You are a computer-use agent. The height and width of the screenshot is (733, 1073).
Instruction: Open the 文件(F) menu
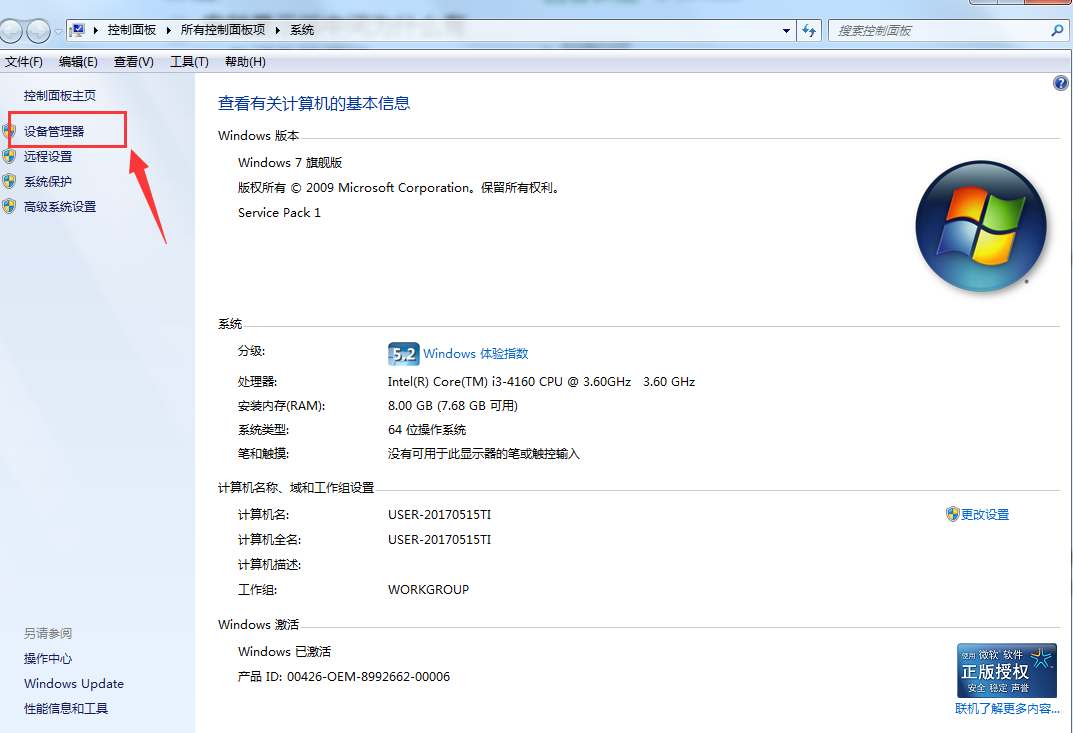[x=24, y=62]
